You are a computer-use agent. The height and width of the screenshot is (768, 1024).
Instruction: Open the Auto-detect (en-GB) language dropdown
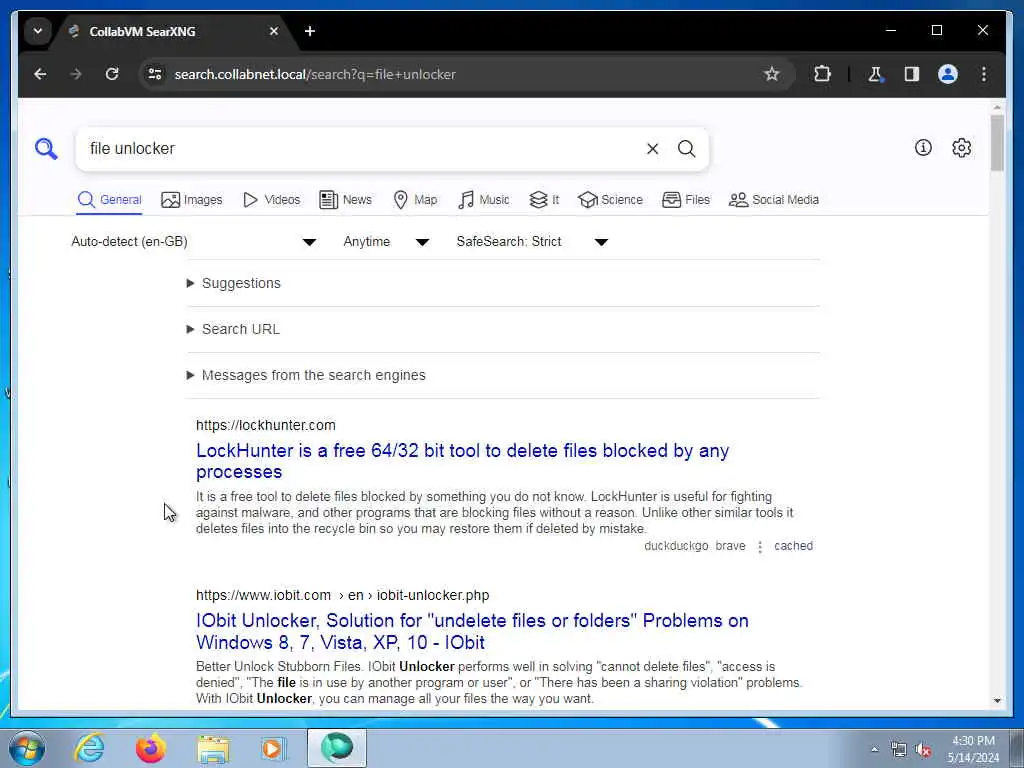click(194, 242)
